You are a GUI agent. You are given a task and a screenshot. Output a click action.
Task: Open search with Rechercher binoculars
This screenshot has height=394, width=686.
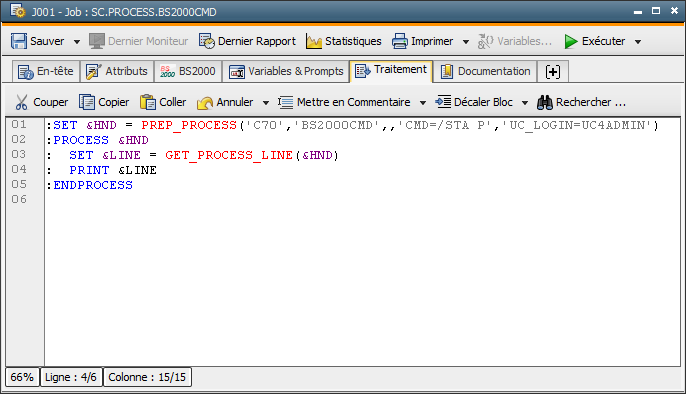point(545,102)
